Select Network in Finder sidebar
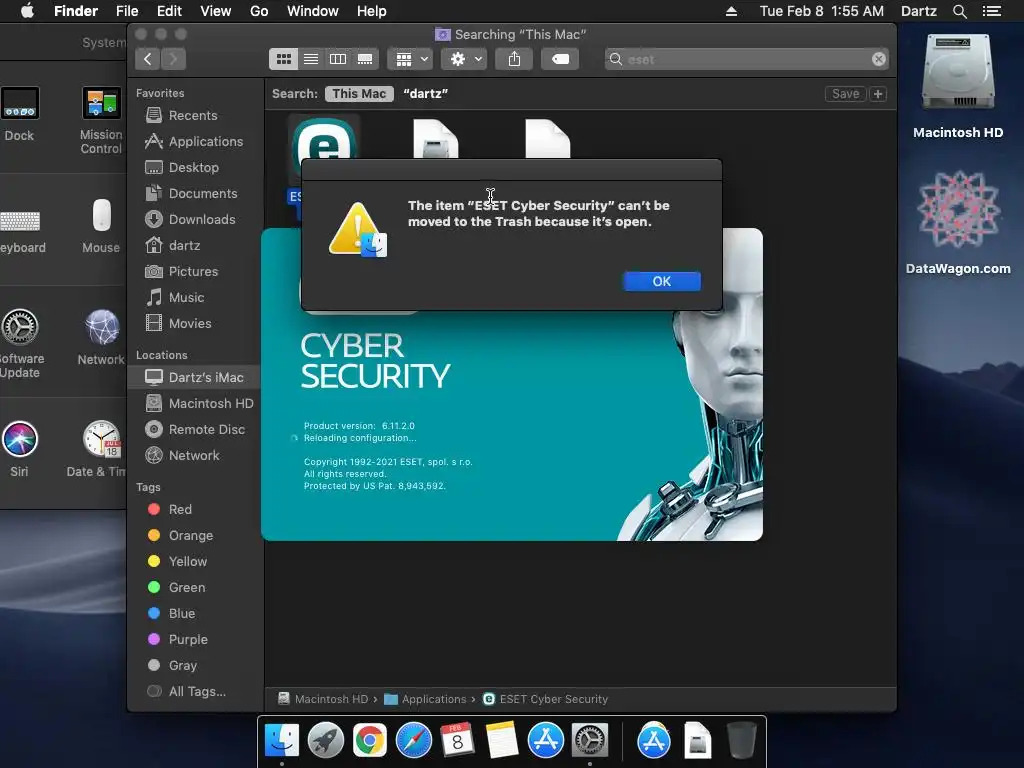Screen dimensions: 1024x768 tap(193, 455)
